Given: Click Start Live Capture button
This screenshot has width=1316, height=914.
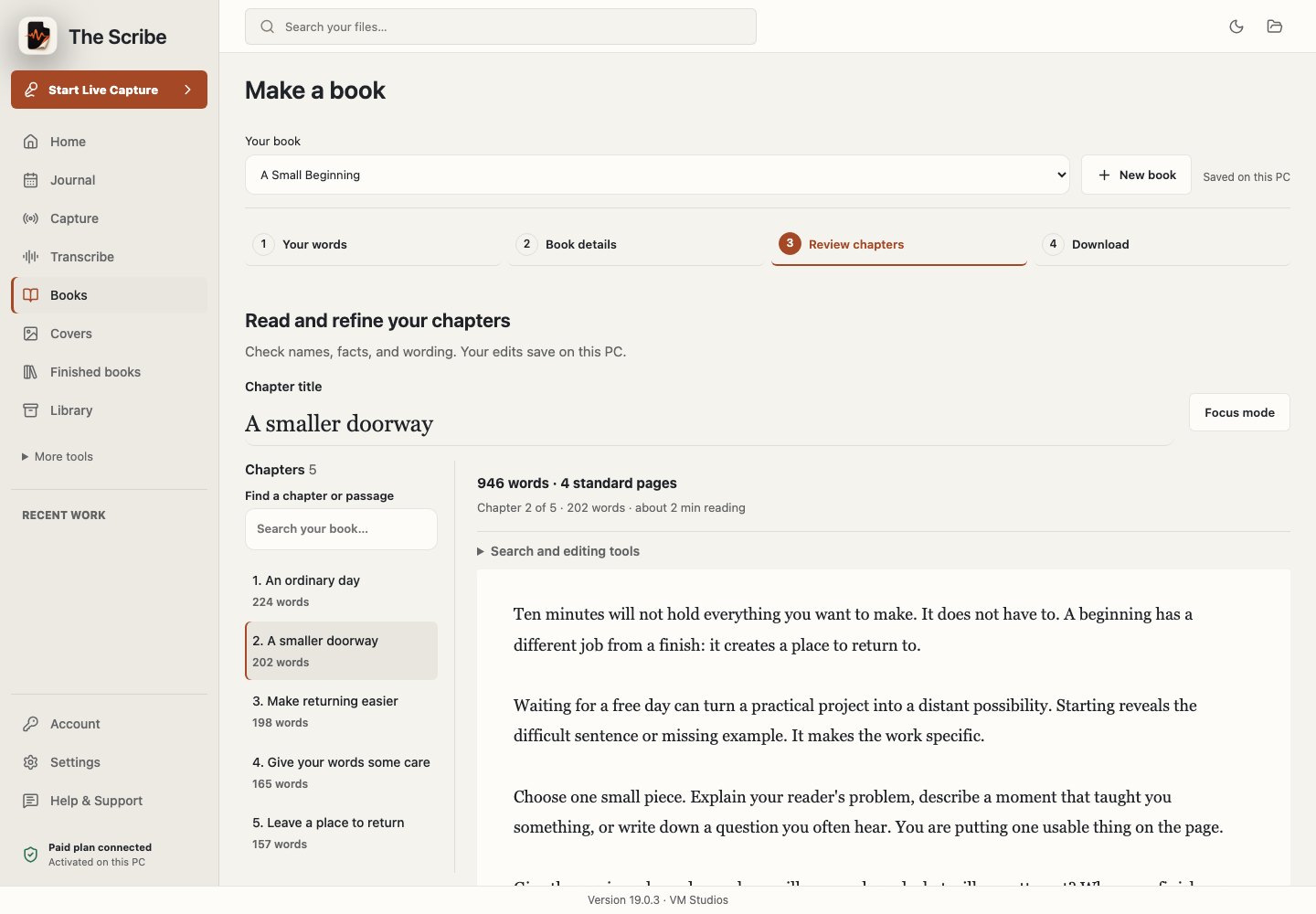Looking at the screenshot, I should pyautogui.click(x=109, y=90).
